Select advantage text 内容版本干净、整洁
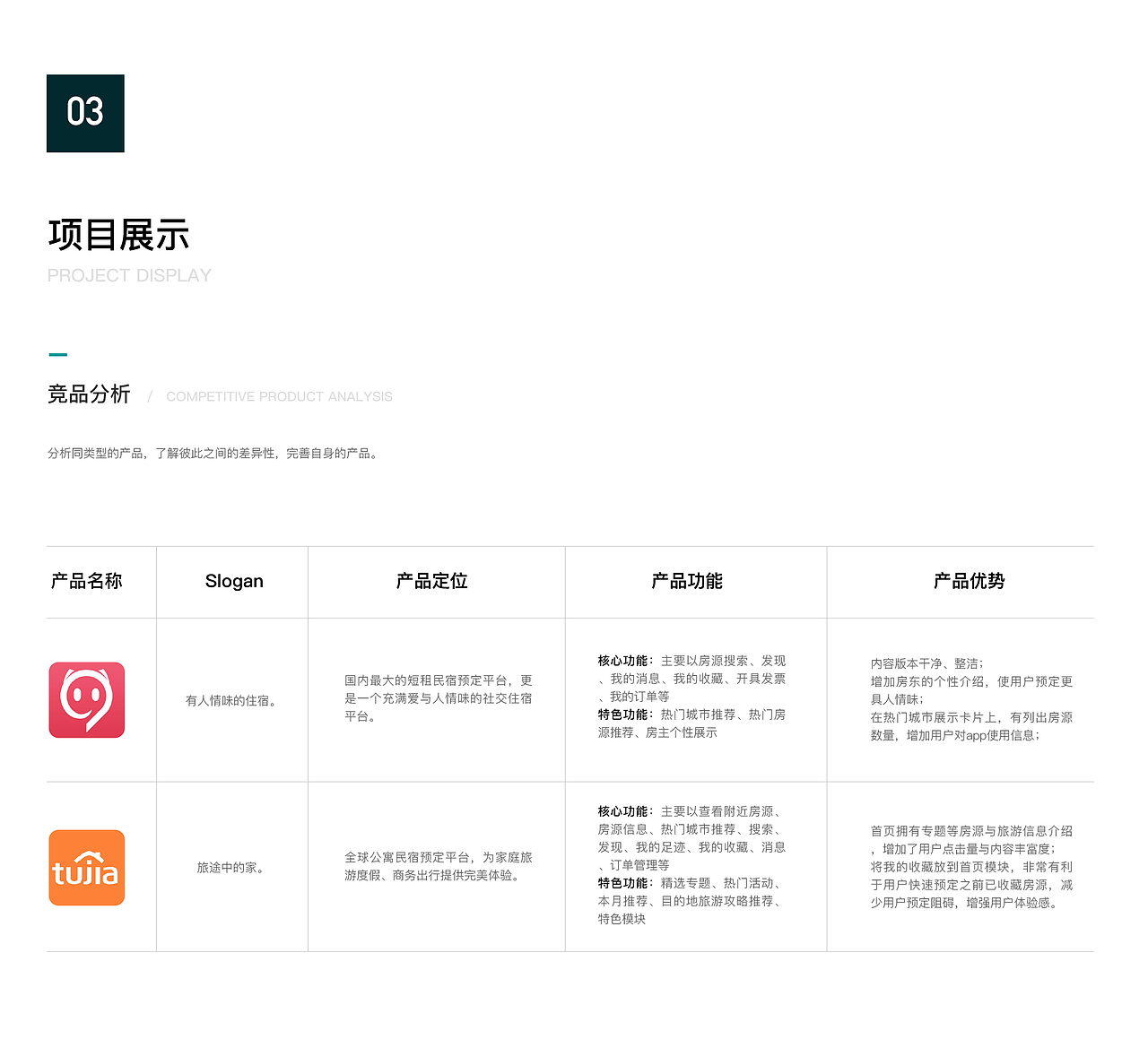Viewport: 1148px width, 1048px height. [x=926, y=664]
